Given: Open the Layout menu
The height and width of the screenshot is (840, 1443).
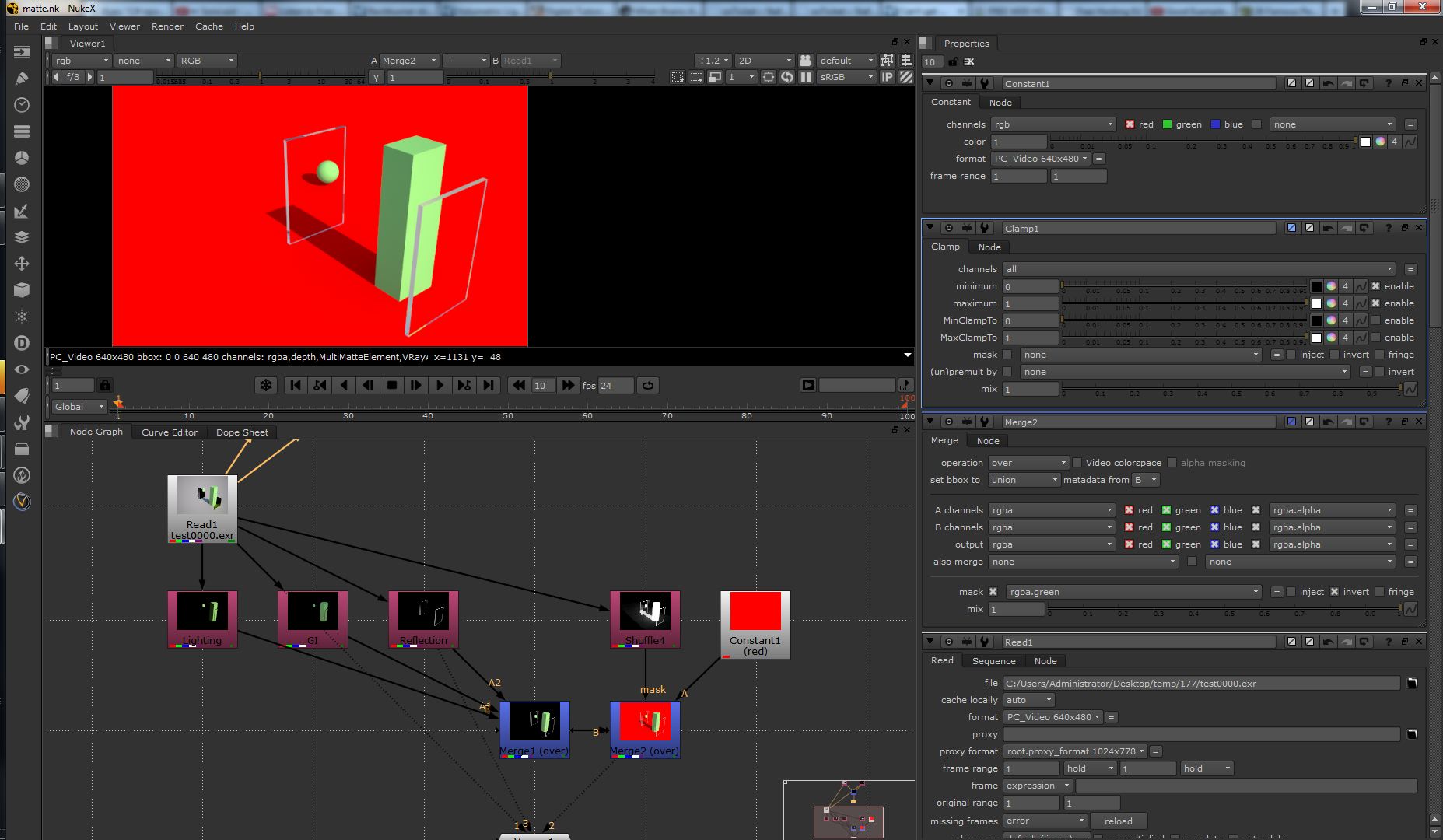Looking at the screenshot, I should 83,26.
